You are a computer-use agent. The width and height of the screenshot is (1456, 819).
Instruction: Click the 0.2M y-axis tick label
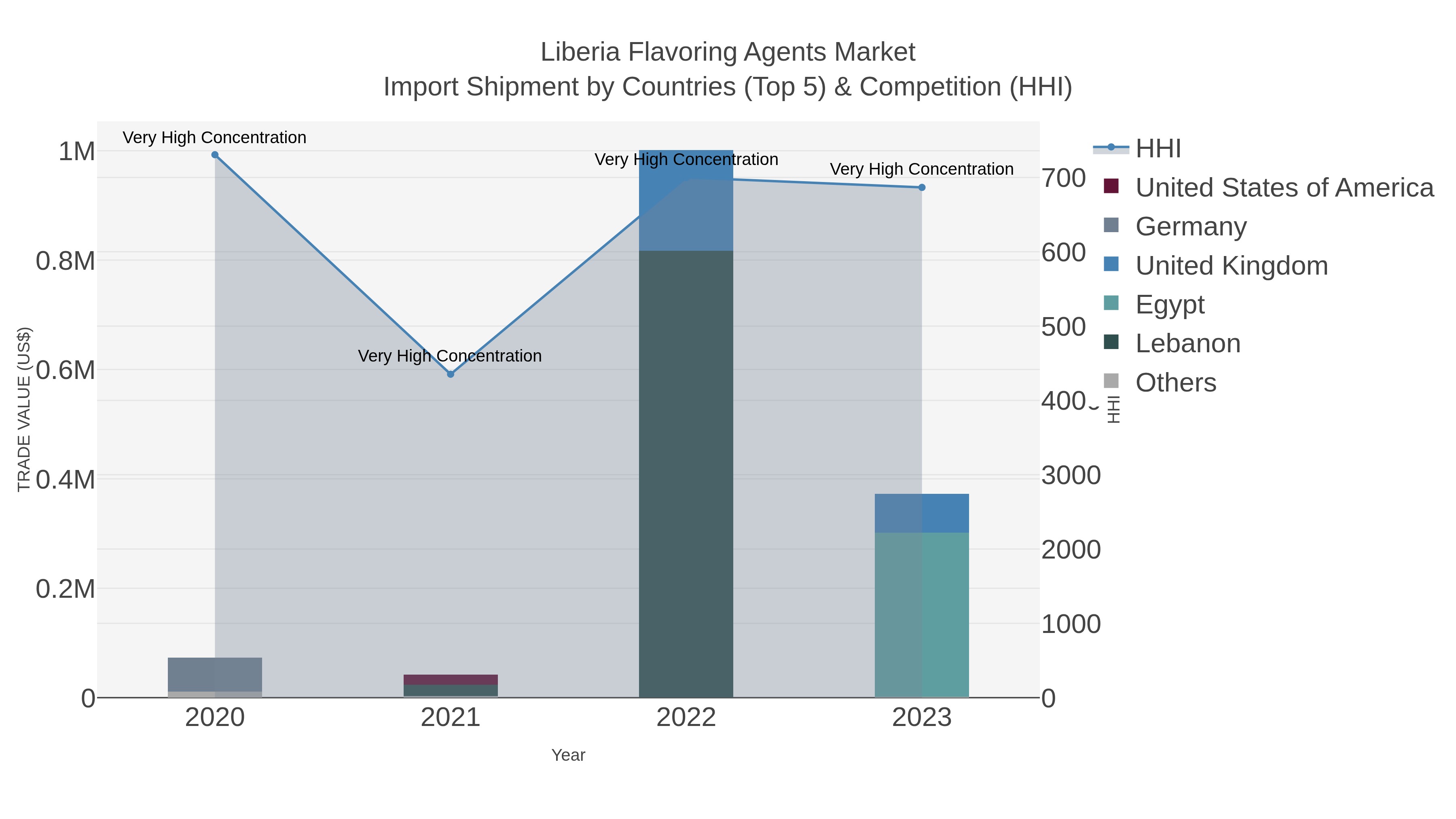(x=66, y=590)
